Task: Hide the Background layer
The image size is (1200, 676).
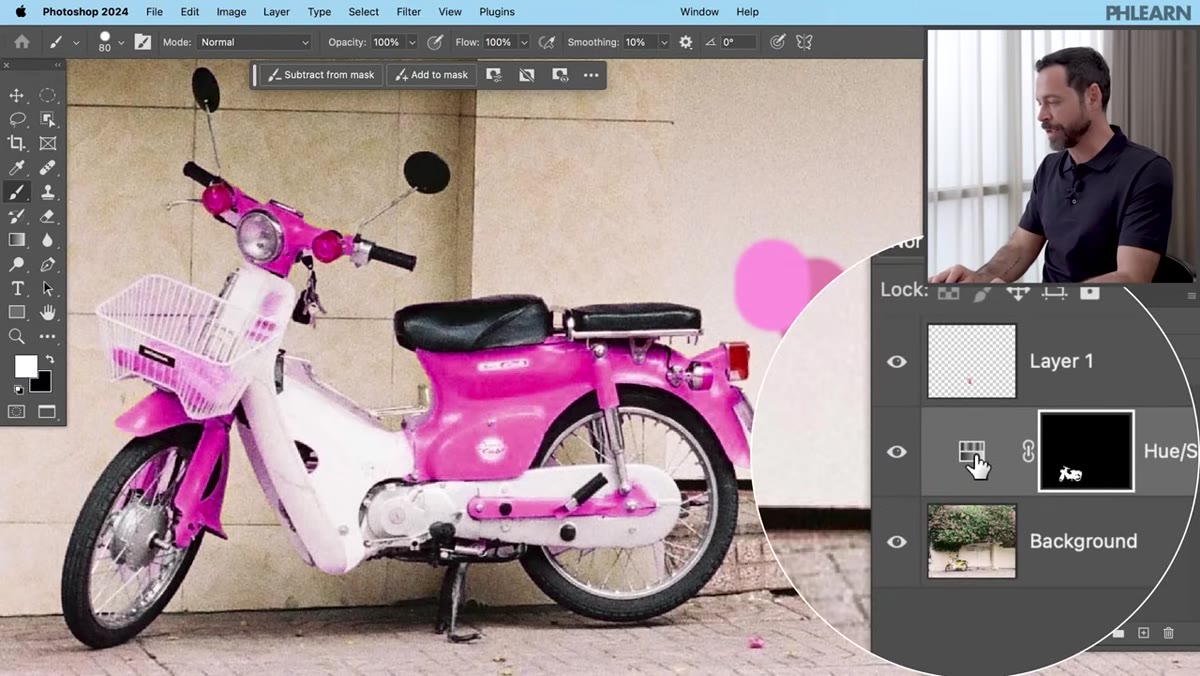Action: 897,541
